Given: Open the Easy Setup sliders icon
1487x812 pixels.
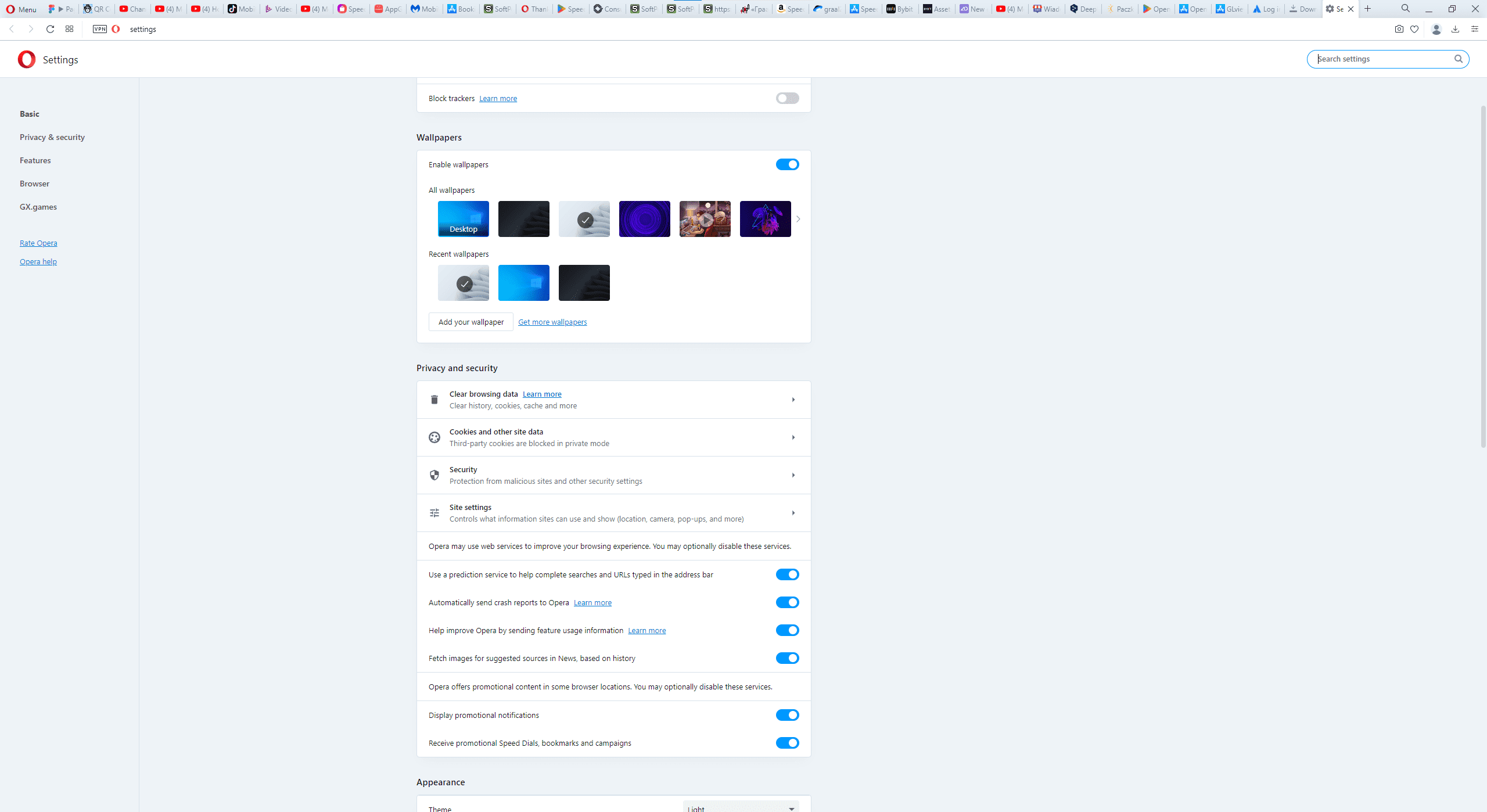Looking at the screenshot, I should pyautogui.click(x=1475, y=29).
